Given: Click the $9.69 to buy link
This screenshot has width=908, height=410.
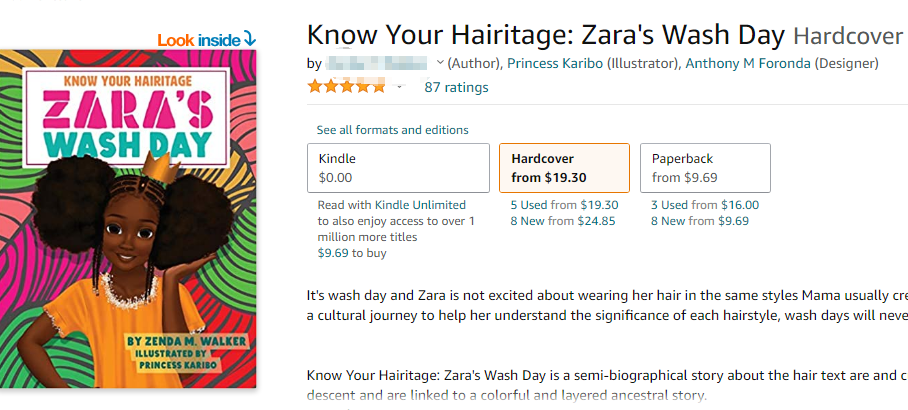Looking at the screenshot, I should click(351, 253).
